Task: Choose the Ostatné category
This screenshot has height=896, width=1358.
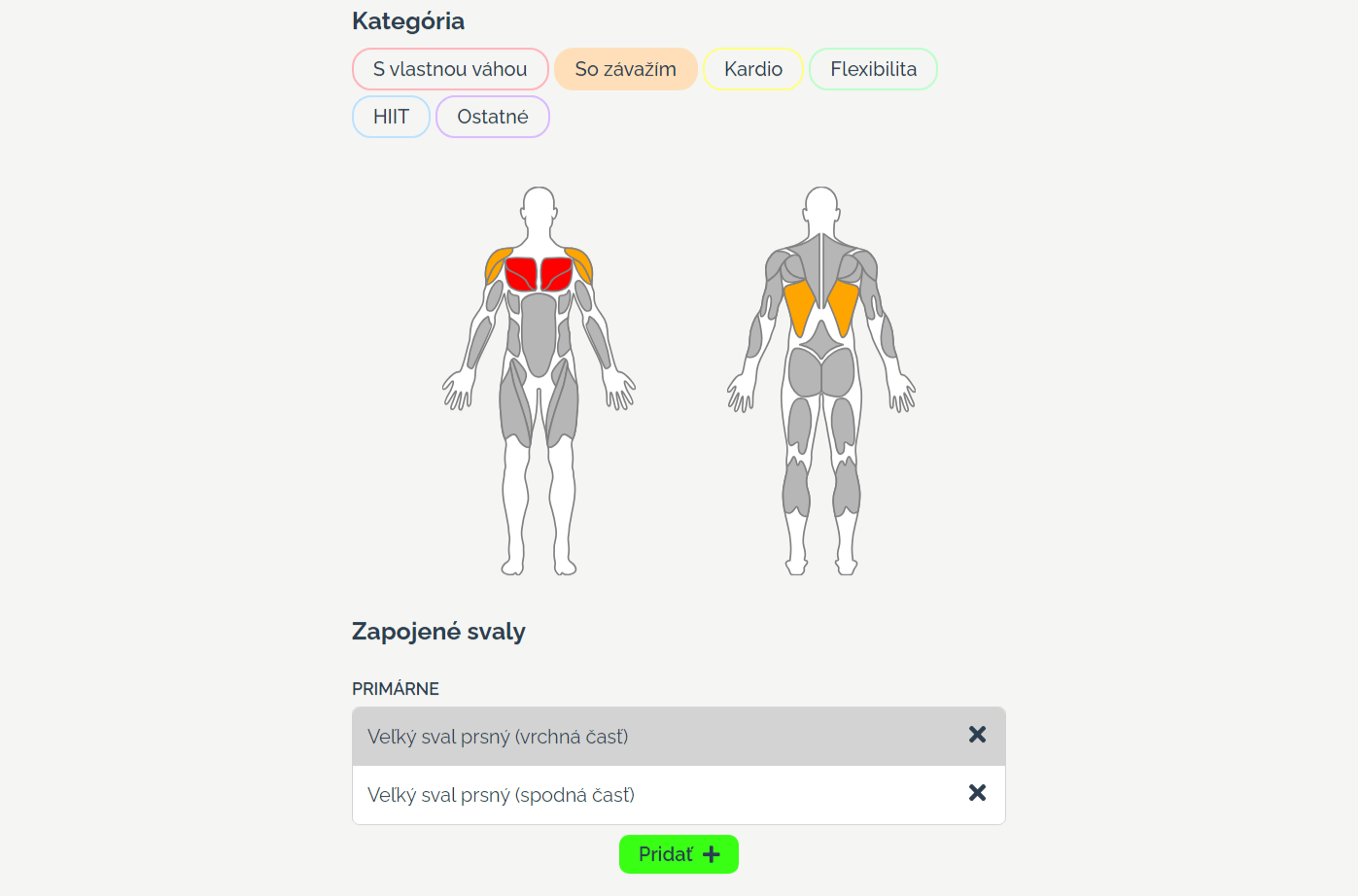Action: (x=493, y=117)
